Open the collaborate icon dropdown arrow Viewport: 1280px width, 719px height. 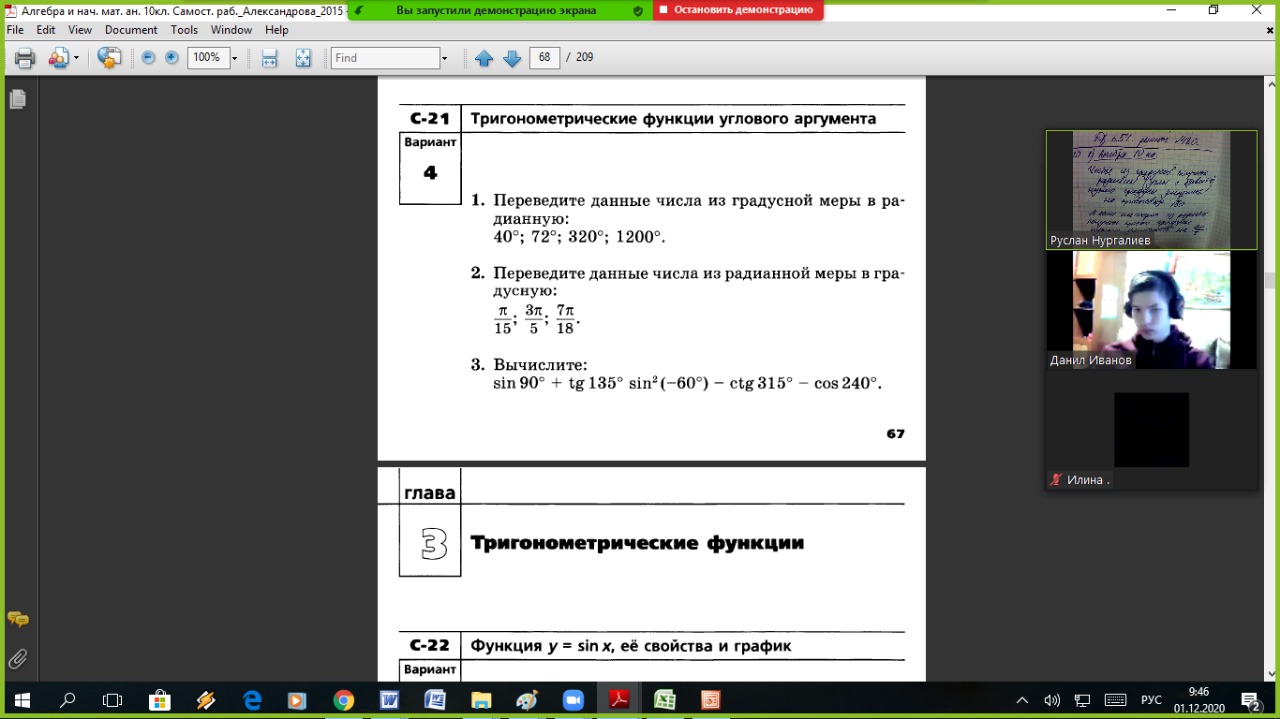[x=76, y=58]
